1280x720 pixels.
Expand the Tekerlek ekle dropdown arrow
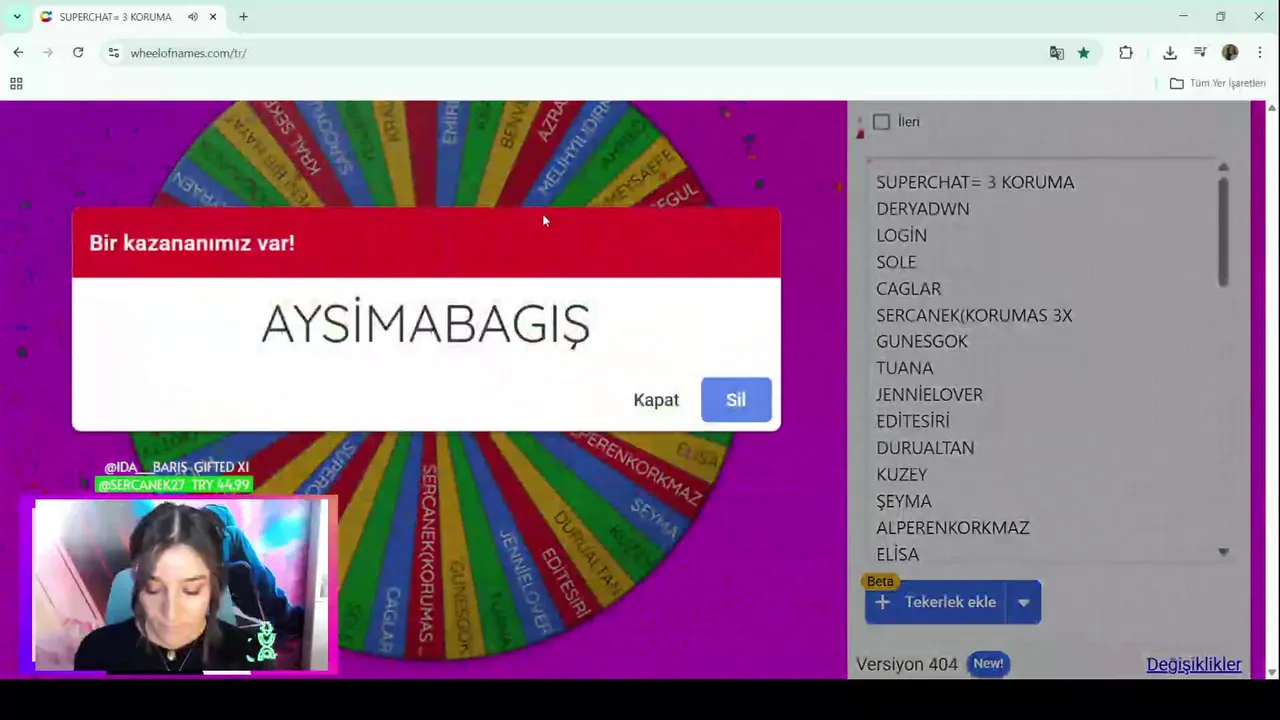pyautogui.click(x=1023, y=602)
